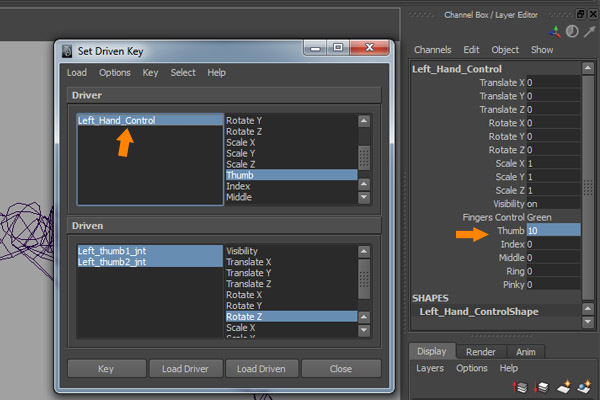Click move layer up icon

[520, 387]
